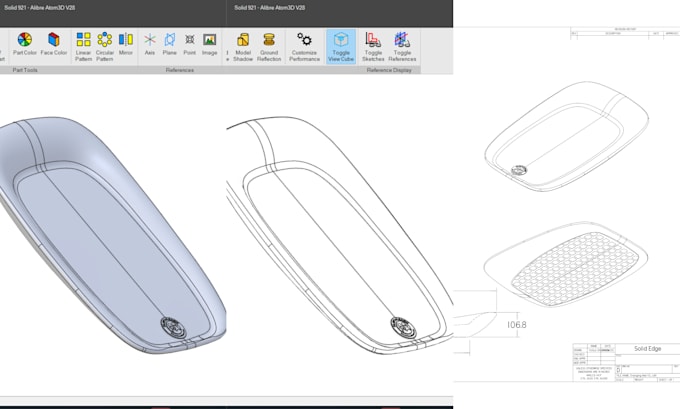Insert a reference Point

(190, 44)
